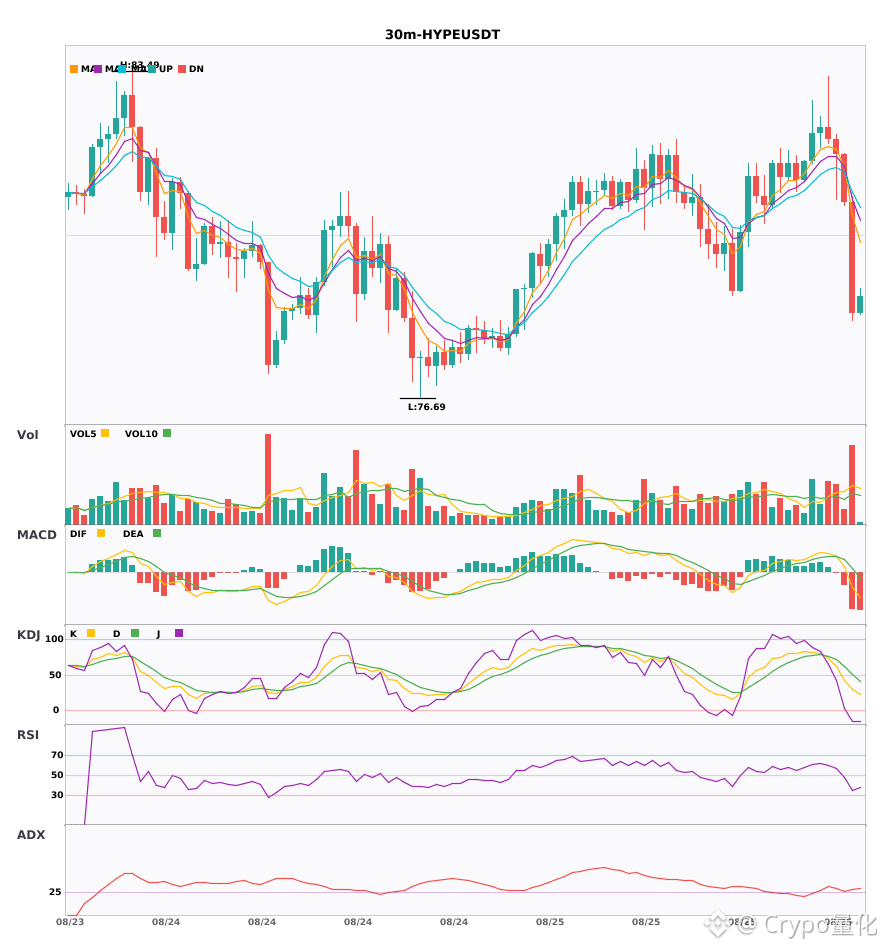Image resolution: width=885 pixels, height=950 pixels.
Task: Click the yellow VOL5 legend swatch
Action: [105, 433]
